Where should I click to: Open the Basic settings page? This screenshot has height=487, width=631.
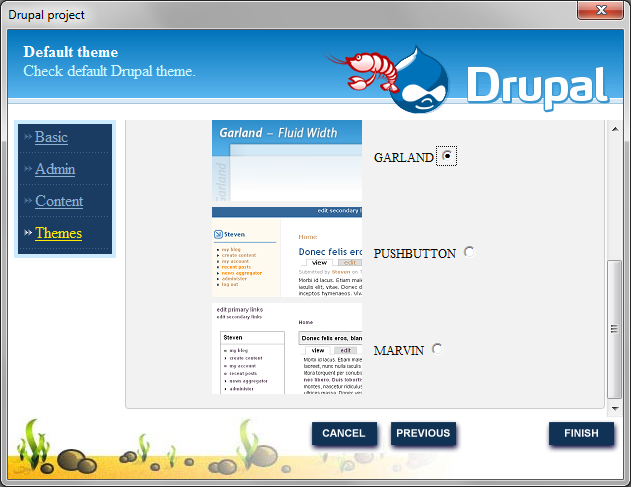(x=51, y=137)
